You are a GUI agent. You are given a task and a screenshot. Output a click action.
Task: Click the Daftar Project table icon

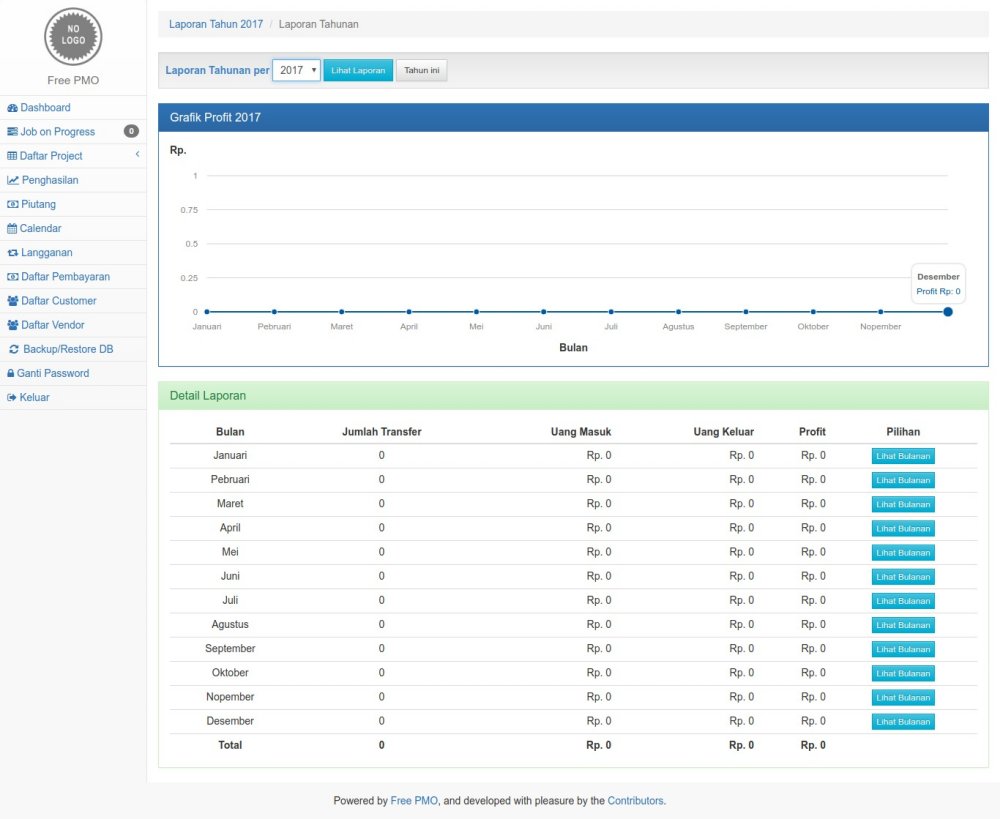(13, 155)
